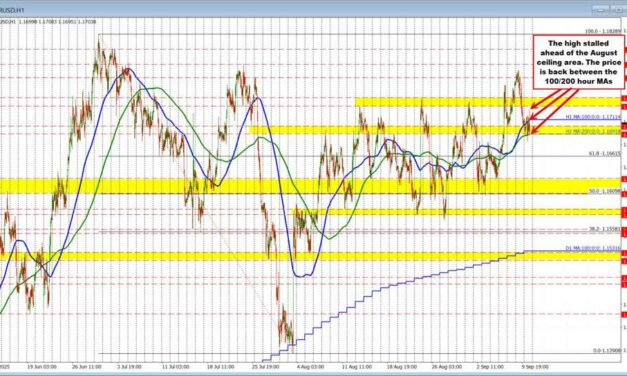
Task: Click the '18 Jul 11:00' time axis label
Action: tap(220, 366)
